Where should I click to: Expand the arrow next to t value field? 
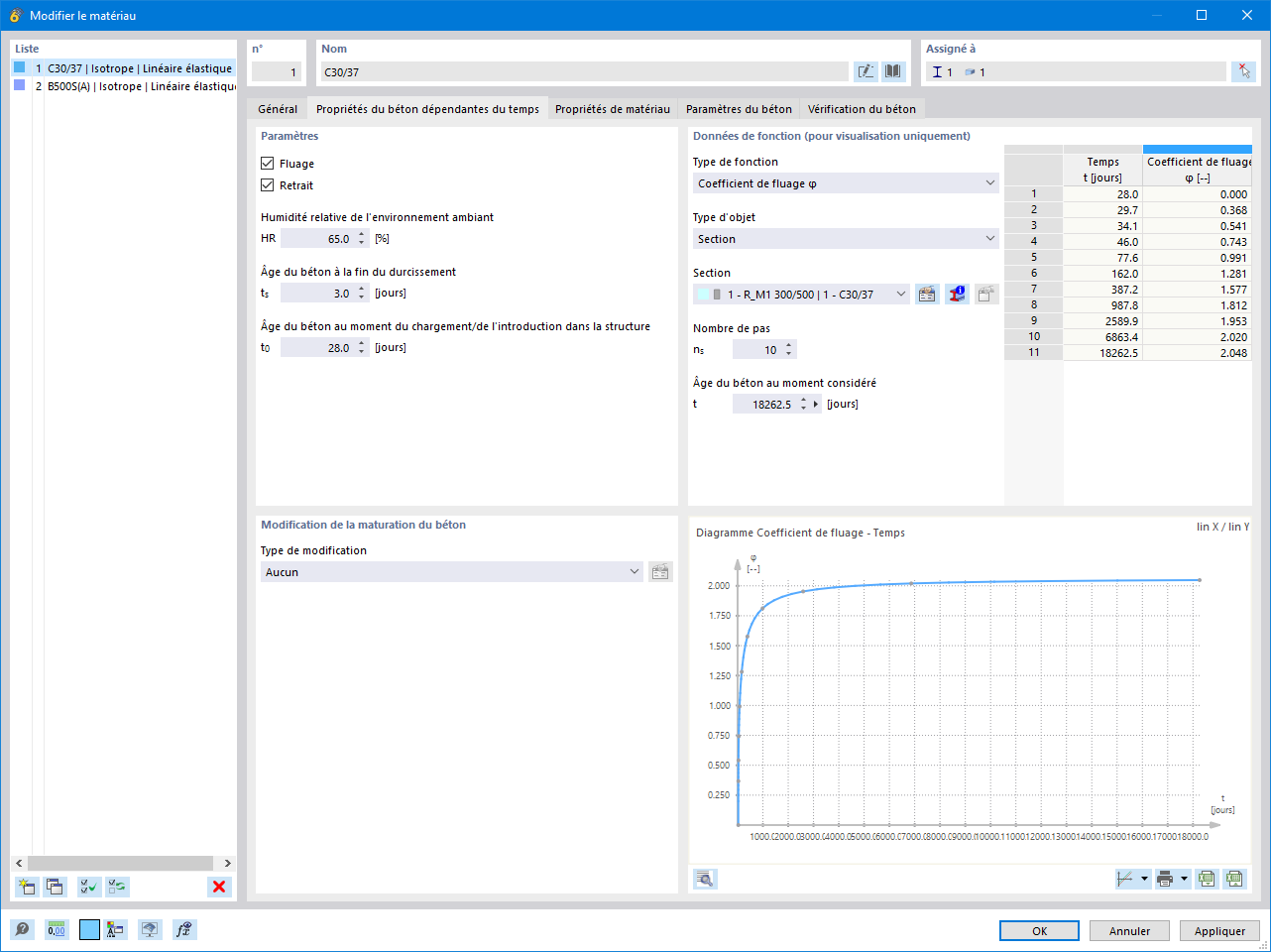tap(817, 405)
